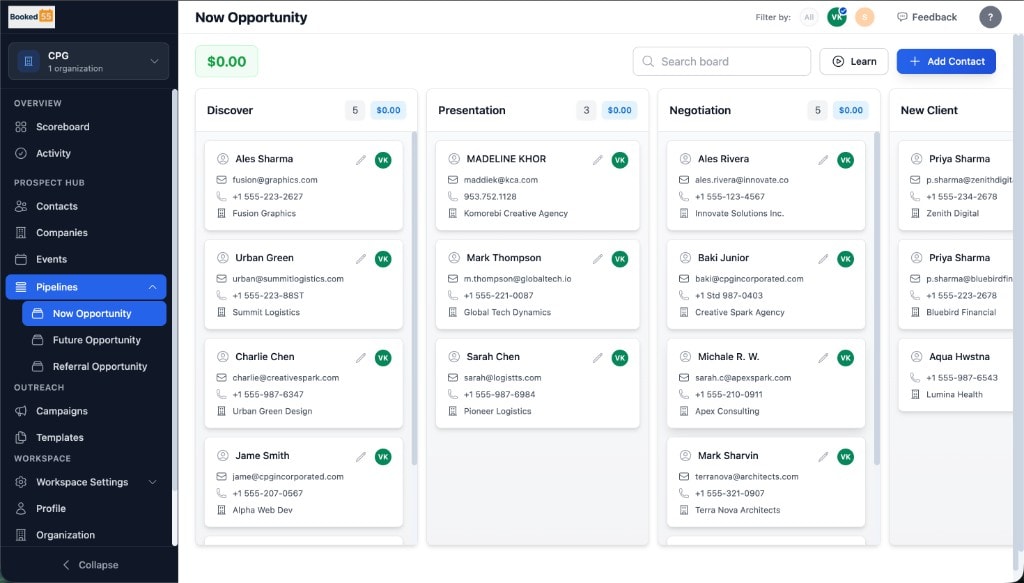The height and width of the screenshot is (583, 1024).
Task: Edit Urban Green card with pencil icon
Action: tap(360, 259)
